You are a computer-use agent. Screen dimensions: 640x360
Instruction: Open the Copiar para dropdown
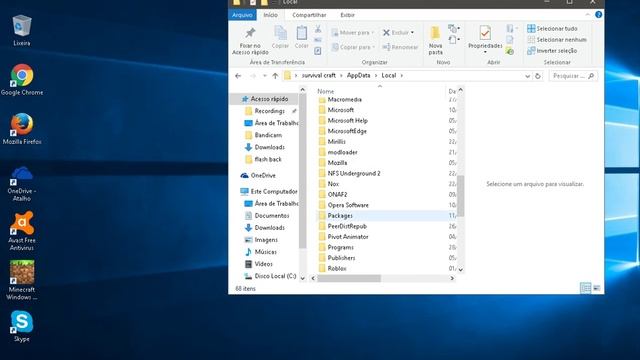click(353, 47)
